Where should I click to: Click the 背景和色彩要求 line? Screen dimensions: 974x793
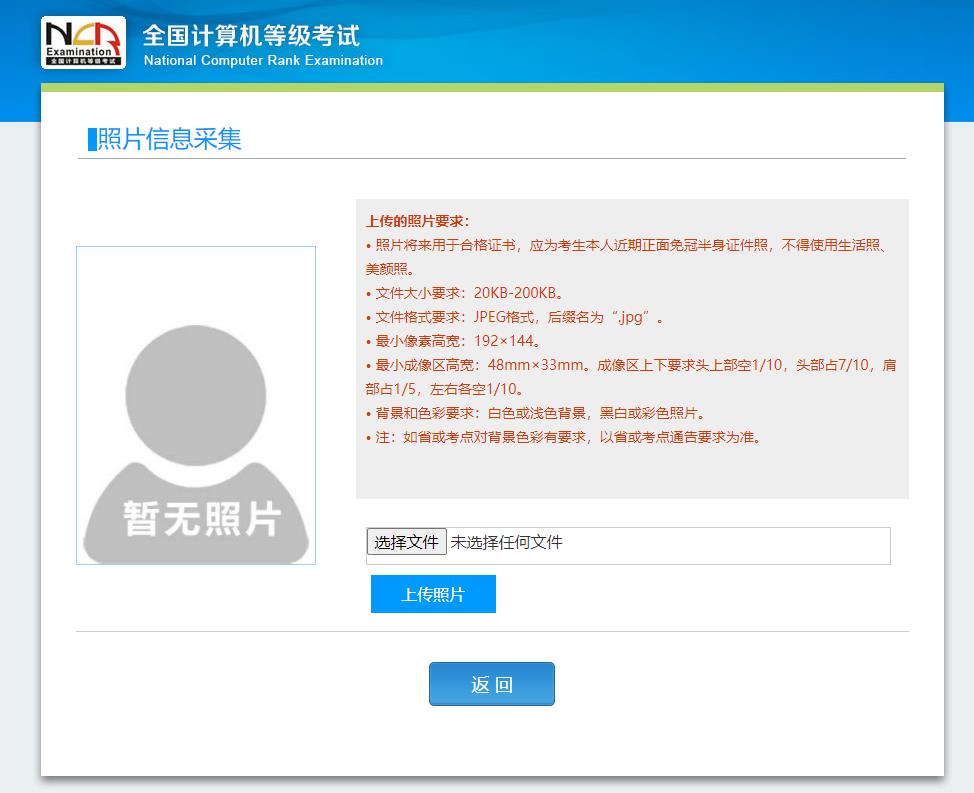tap(535, 413)
